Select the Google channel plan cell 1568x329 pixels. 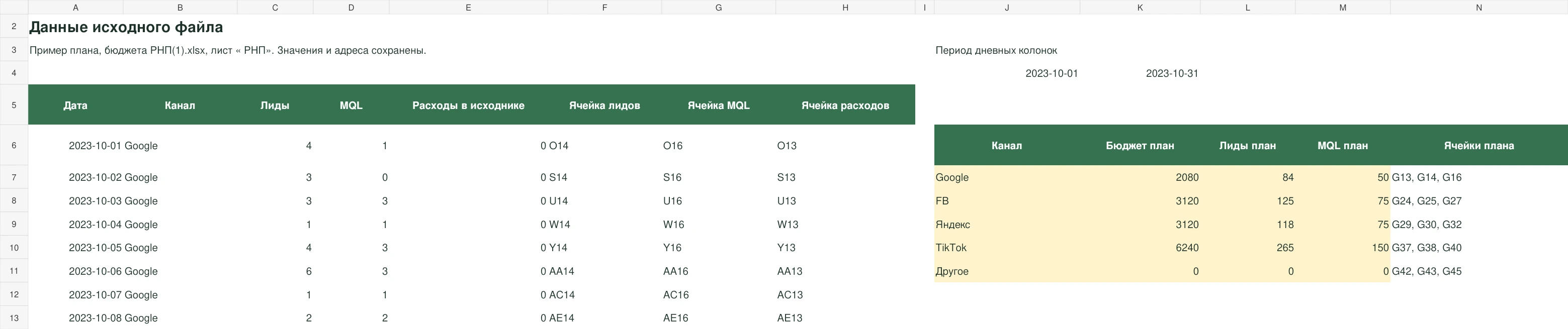(1007, 178)
